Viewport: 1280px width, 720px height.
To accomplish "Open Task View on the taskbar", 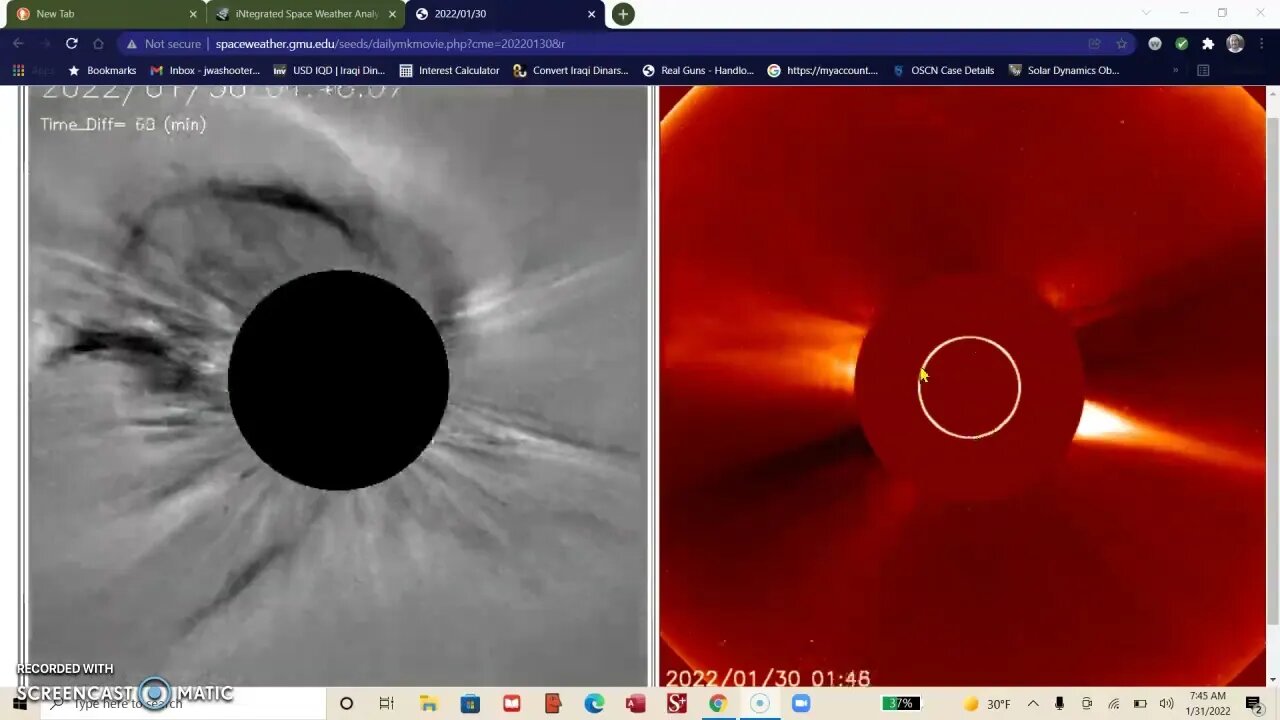I will (386, 704).
